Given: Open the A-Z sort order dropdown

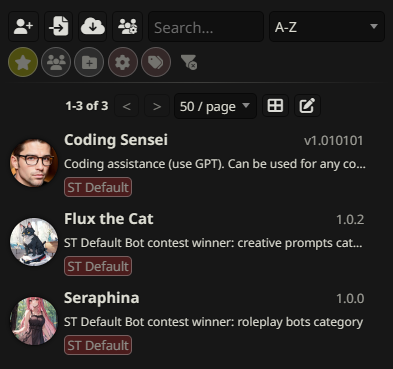Looking at the screenshot, I should coord(327,27).
